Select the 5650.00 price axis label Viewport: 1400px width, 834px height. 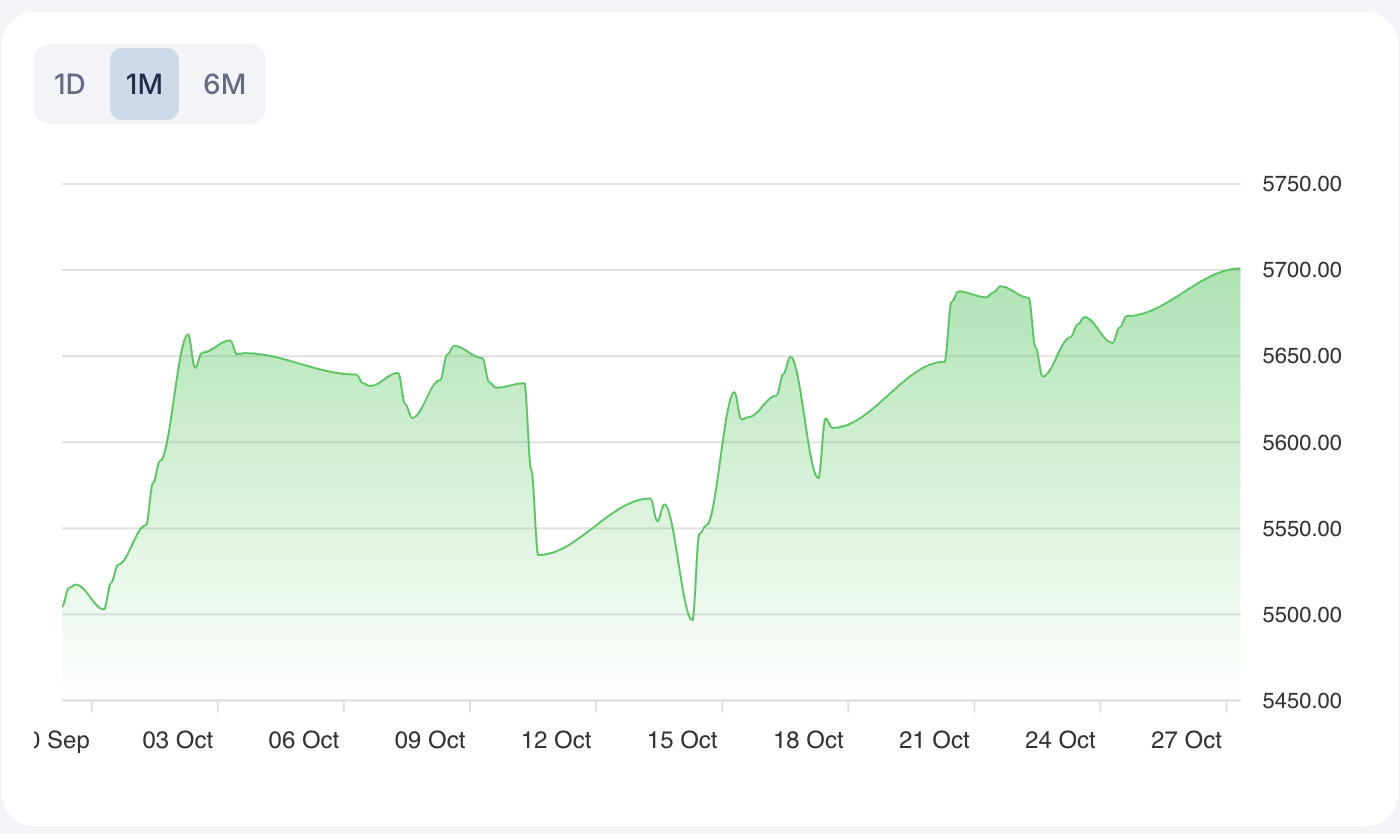tap(1301, 357)
